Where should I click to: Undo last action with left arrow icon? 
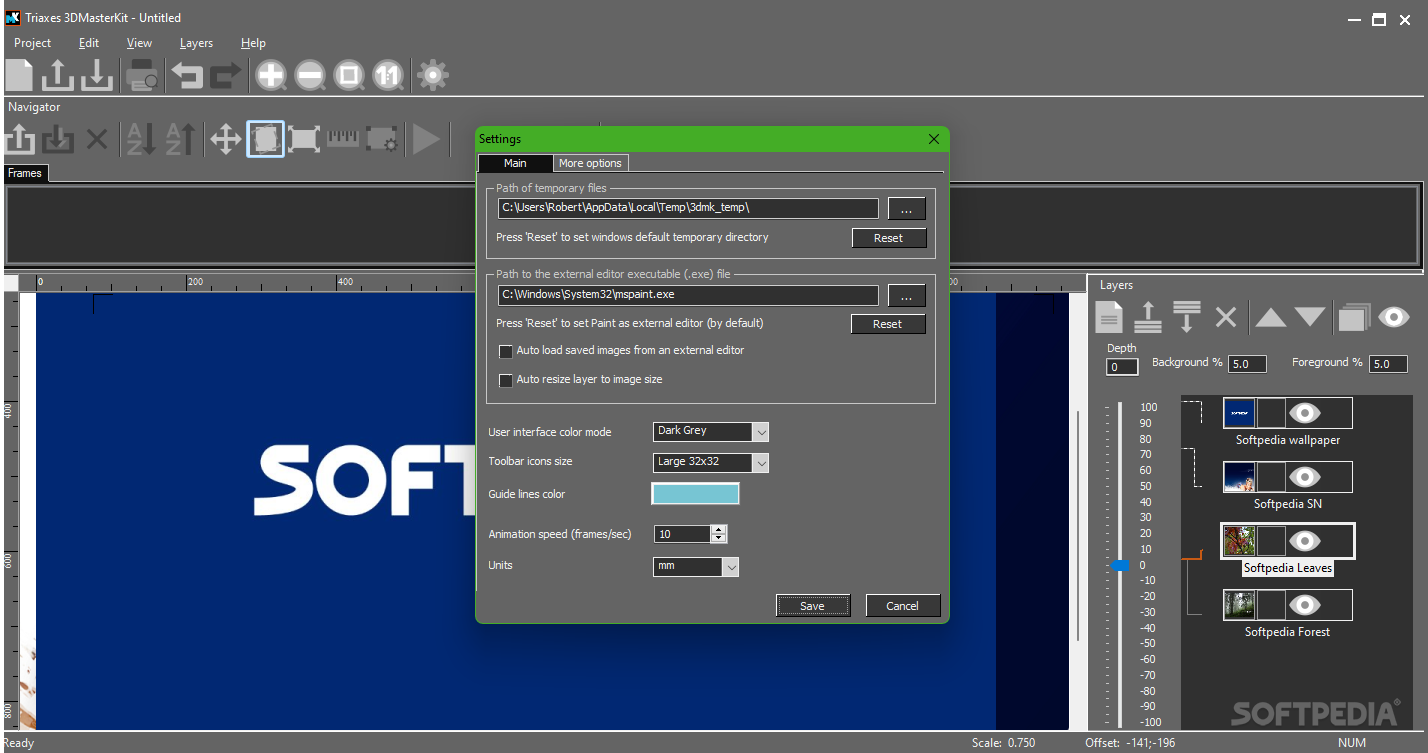click(187, 75)
